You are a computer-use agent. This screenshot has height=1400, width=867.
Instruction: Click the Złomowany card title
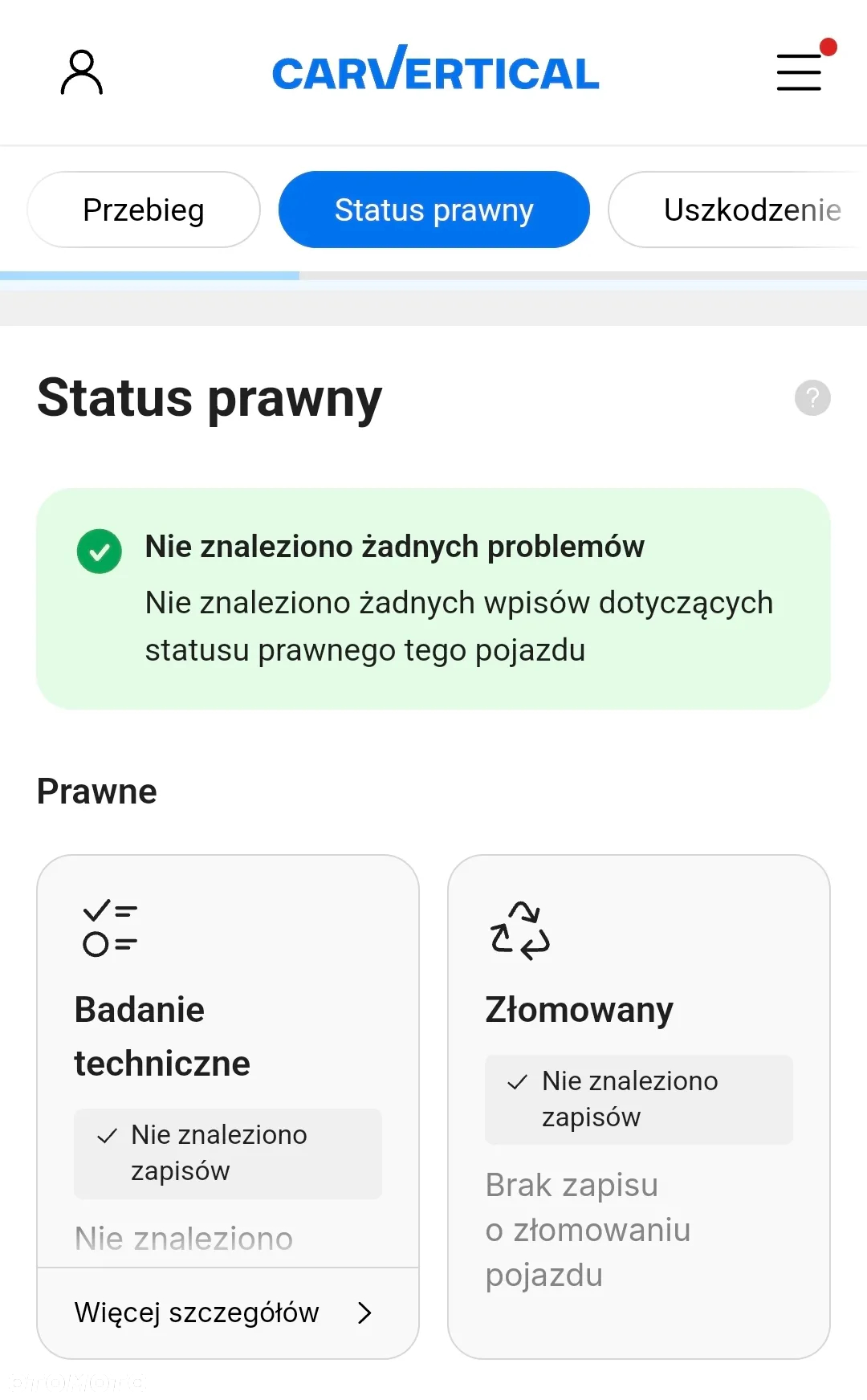click(x=579, y=1010)
